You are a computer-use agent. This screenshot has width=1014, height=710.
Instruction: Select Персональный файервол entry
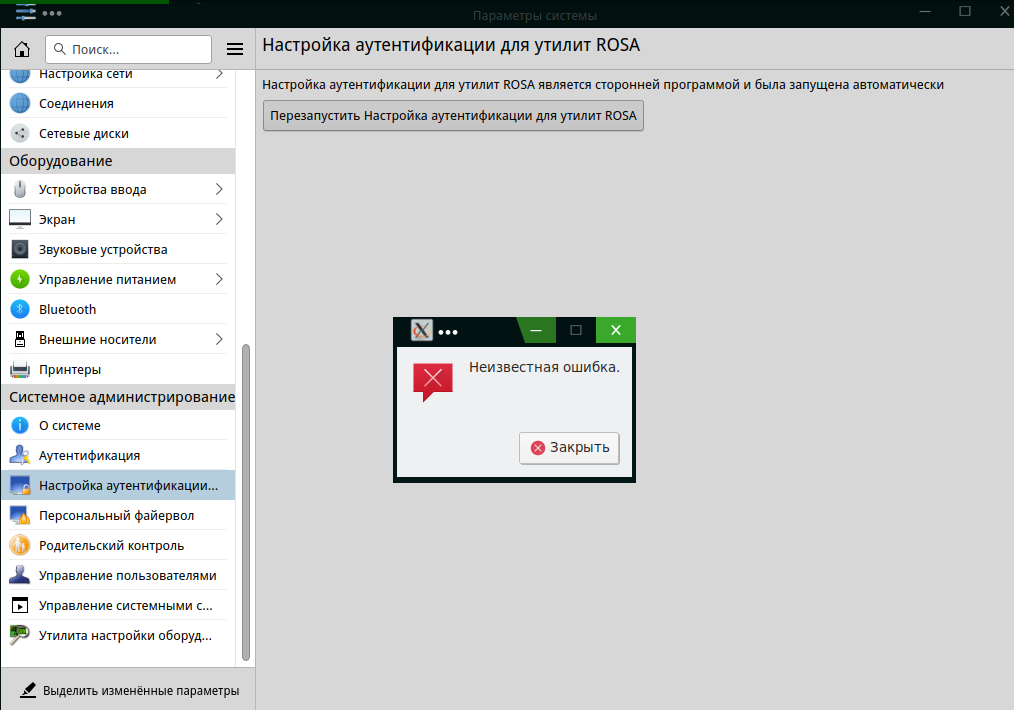118,515
